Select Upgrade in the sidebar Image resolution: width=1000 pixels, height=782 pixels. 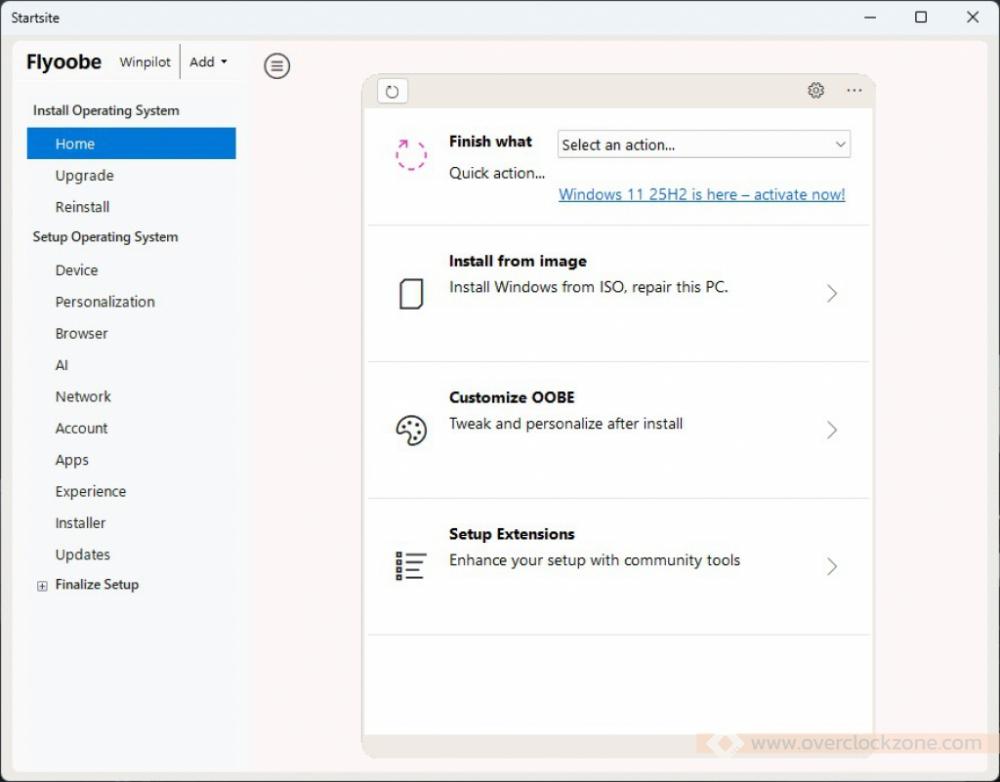[x=84, y=176]
